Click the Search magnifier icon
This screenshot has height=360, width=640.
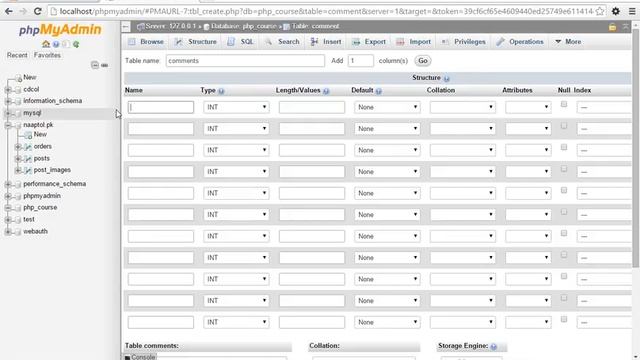click(x=268, y=42)
